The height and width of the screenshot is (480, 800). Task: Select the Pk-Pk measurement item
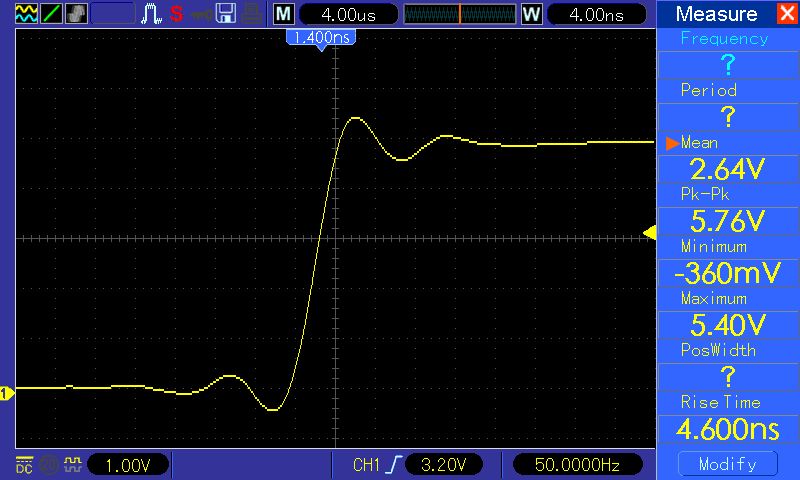click(705, 194)
